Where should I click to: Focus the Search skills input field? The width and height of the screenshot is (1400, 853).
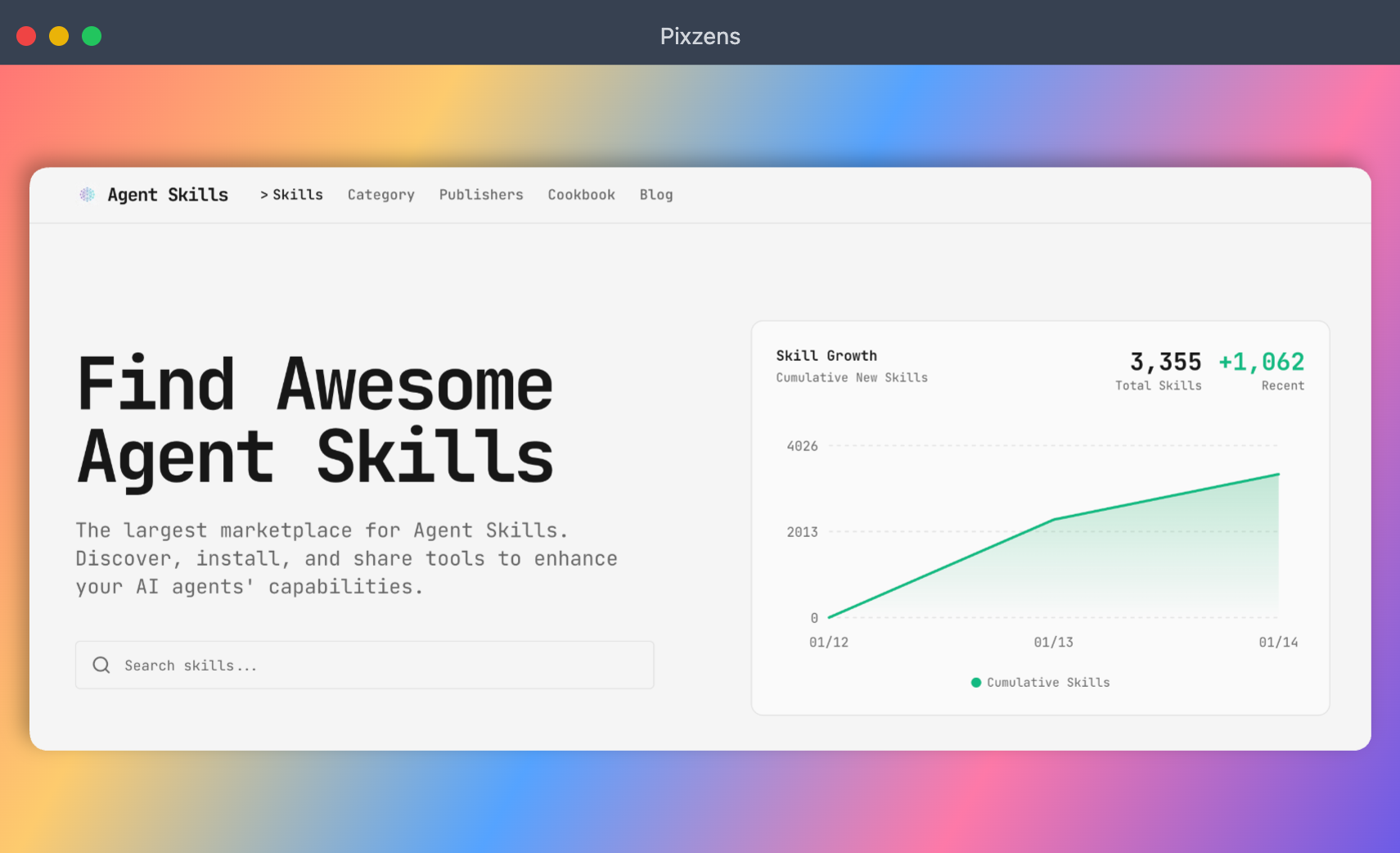(365, 665)
